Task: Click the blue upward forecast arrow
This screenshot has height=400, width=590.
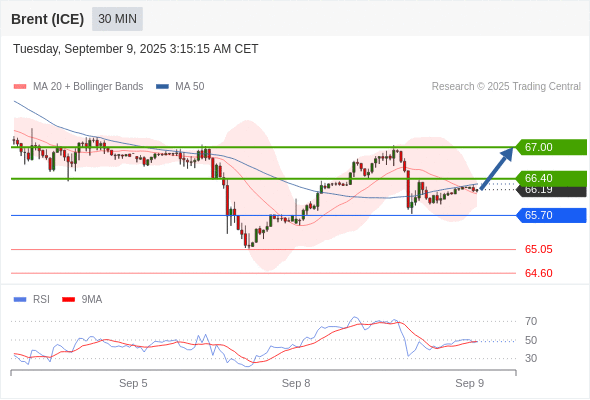Action: point(496,168)
